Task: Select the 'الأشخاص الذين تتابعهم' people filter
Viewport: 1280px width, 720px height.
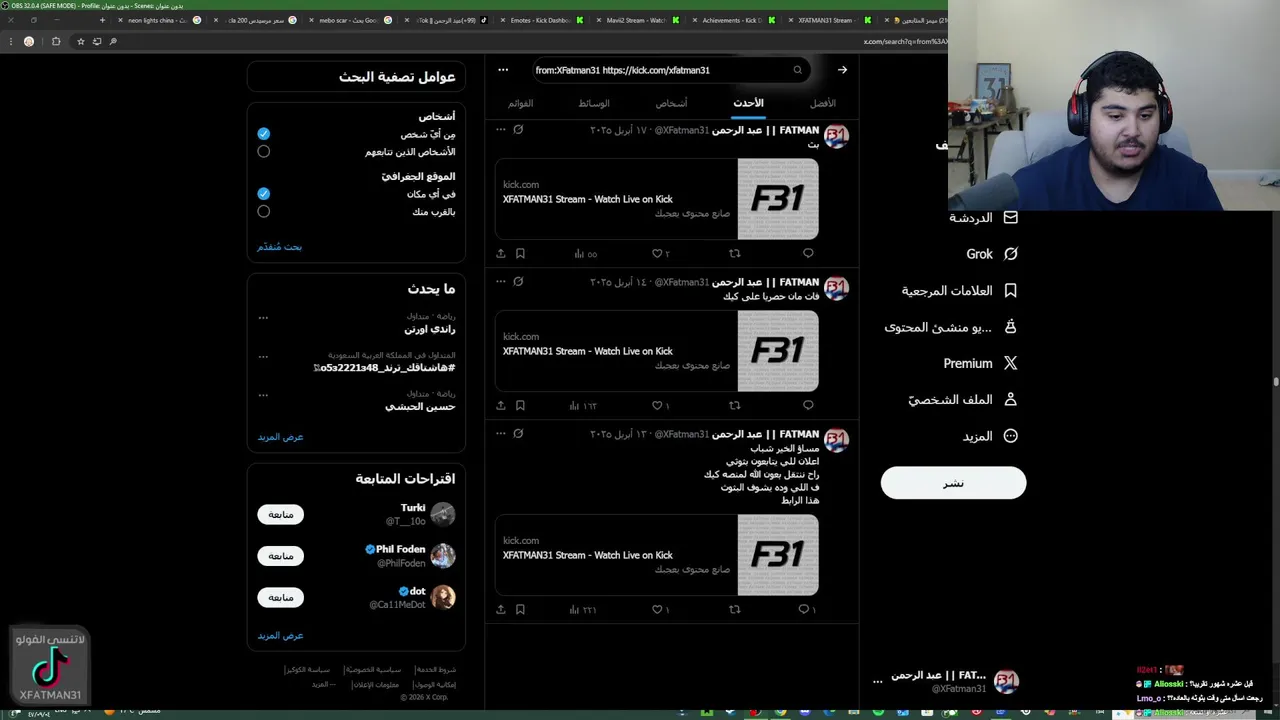Action: [264, 152]
